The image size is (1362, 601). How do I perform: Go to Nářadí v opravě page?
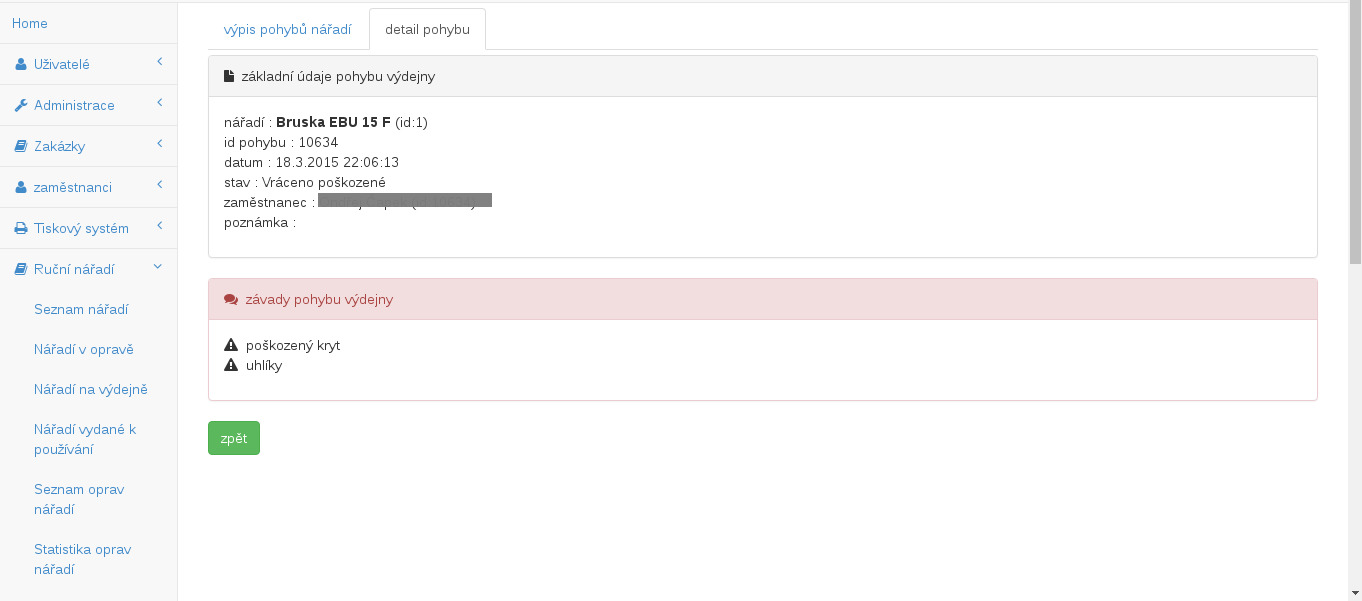point(84,350)
